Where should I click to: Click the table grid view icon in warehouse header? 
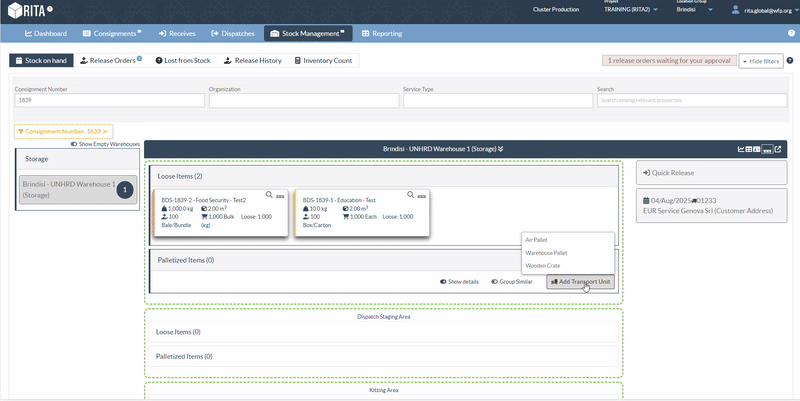click(x=749, y=149)
